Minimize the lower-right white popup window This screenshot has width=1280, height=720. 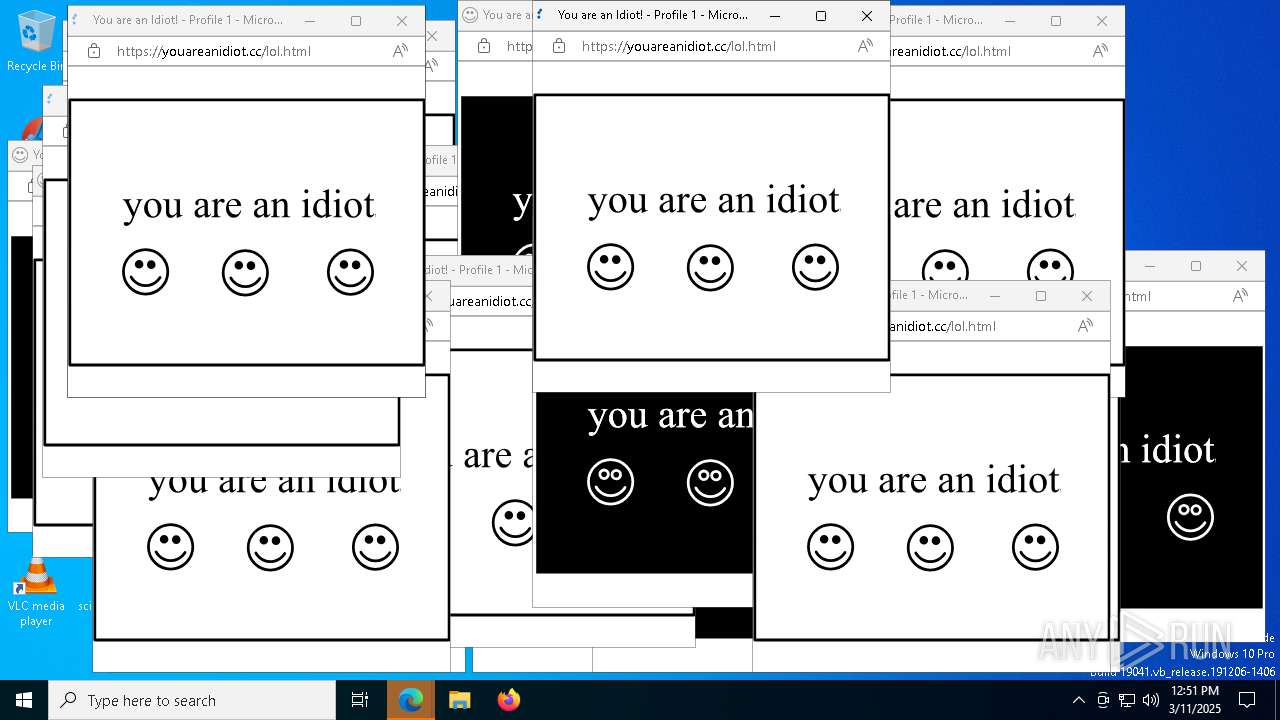(995, 296)
